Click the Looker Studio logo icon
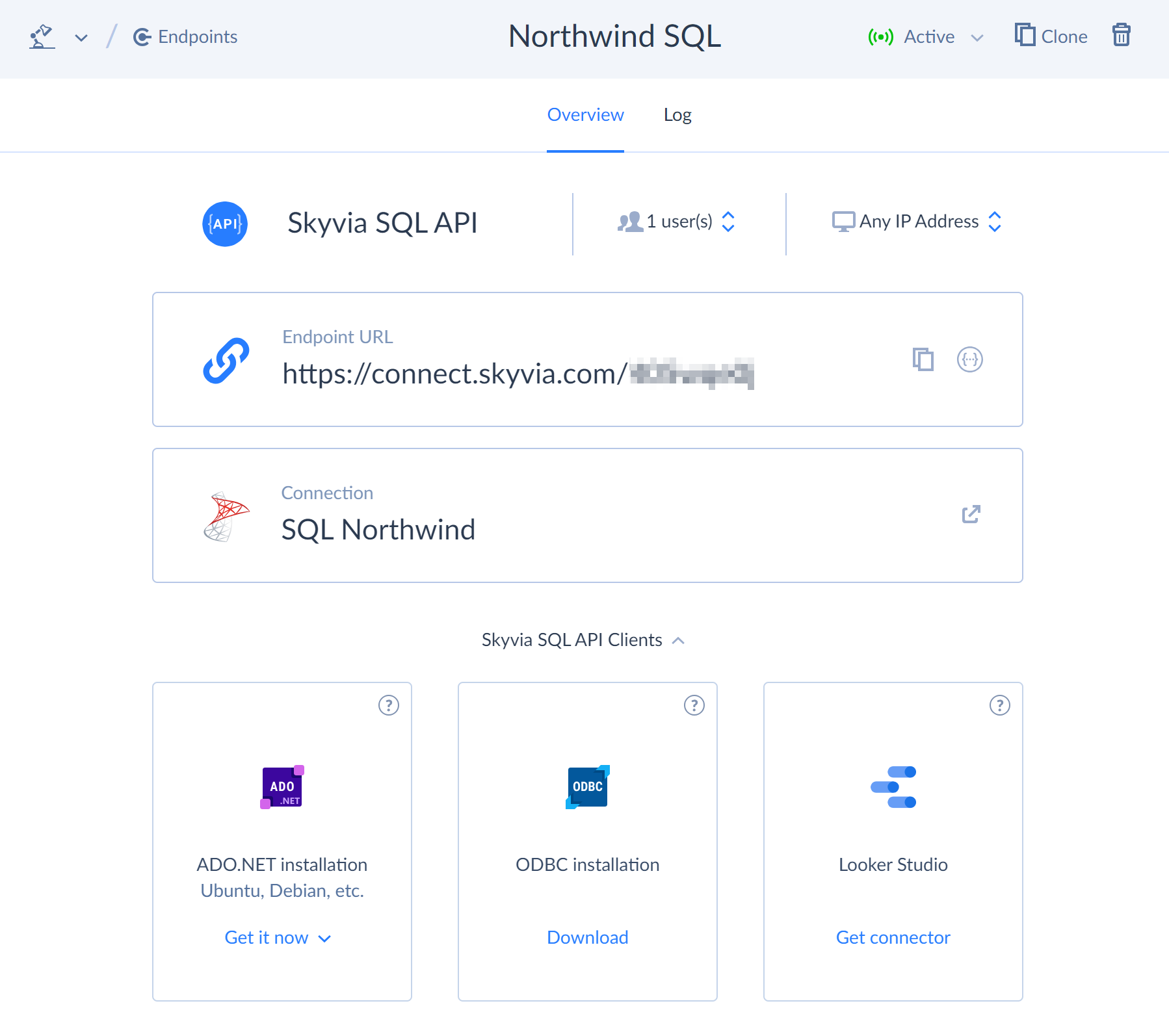 click(893, 787)
